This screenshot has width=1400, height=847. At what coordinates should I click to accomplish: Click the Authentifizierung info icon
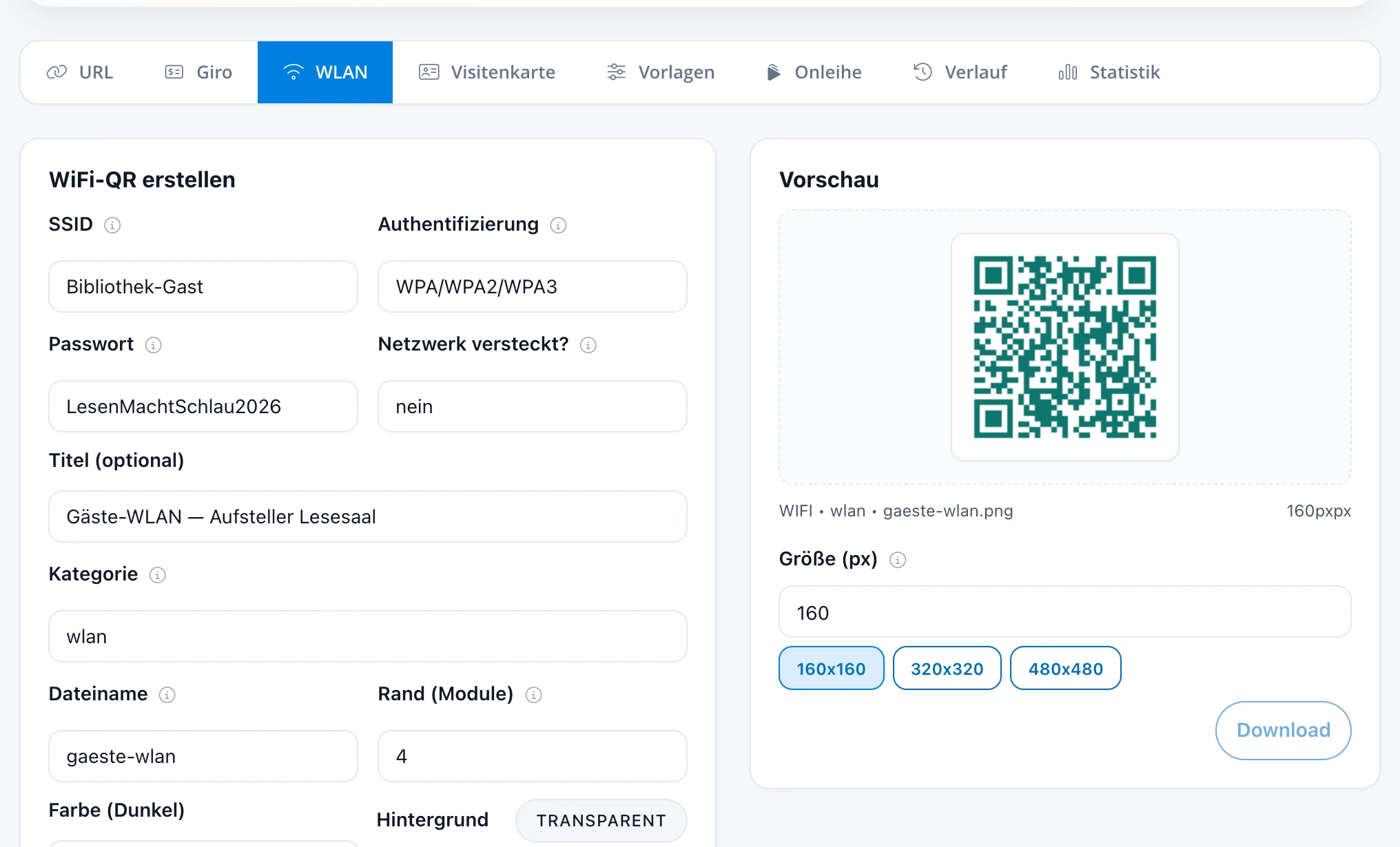558,225
